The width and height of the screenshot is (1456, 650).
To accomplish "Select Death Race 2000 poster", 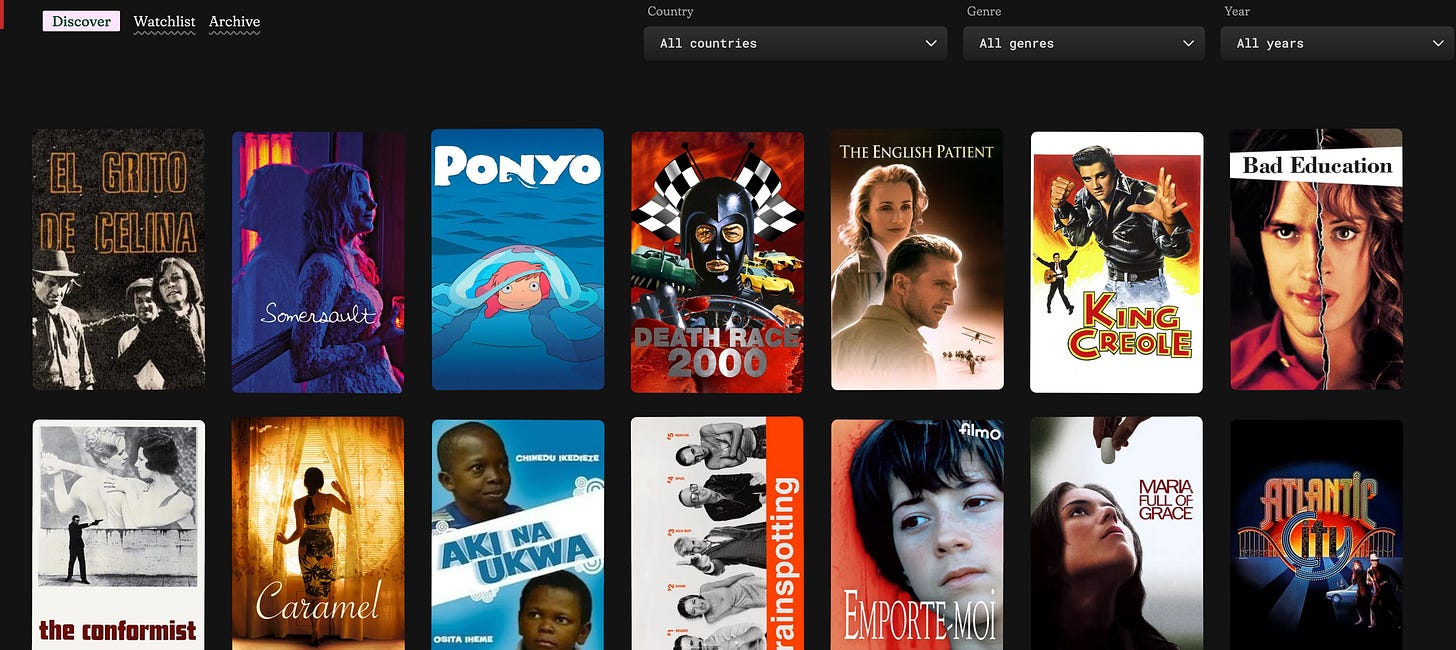I will [718, 262].
